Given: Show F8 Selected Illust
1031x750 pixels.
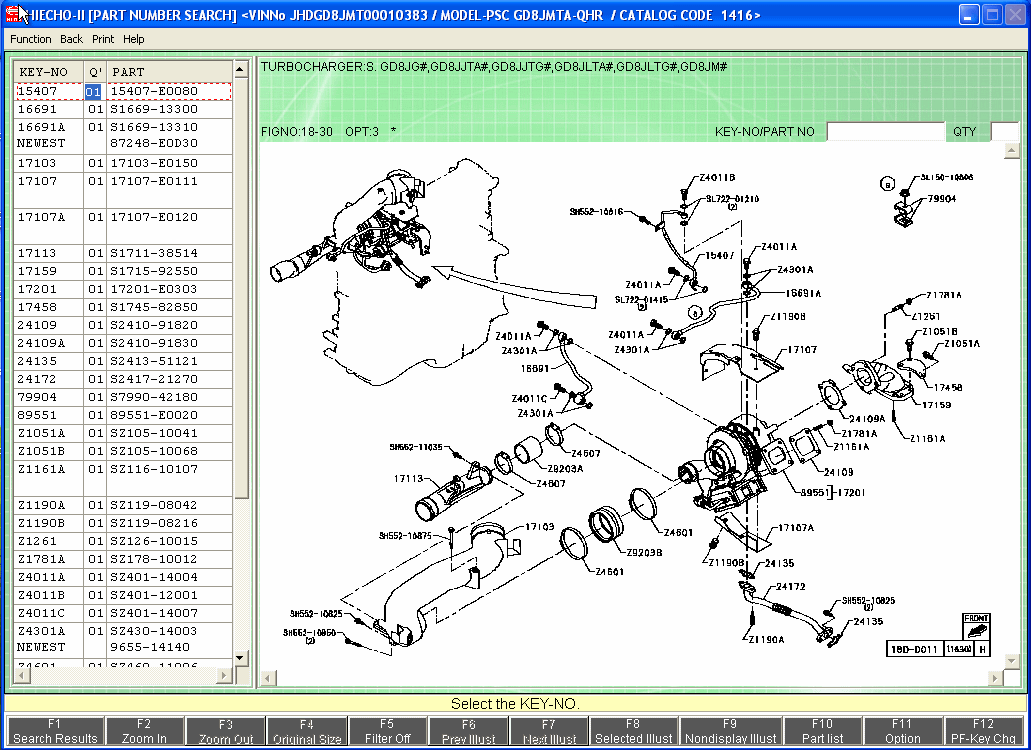Looking at the screenshot, I should click(633, 731).
